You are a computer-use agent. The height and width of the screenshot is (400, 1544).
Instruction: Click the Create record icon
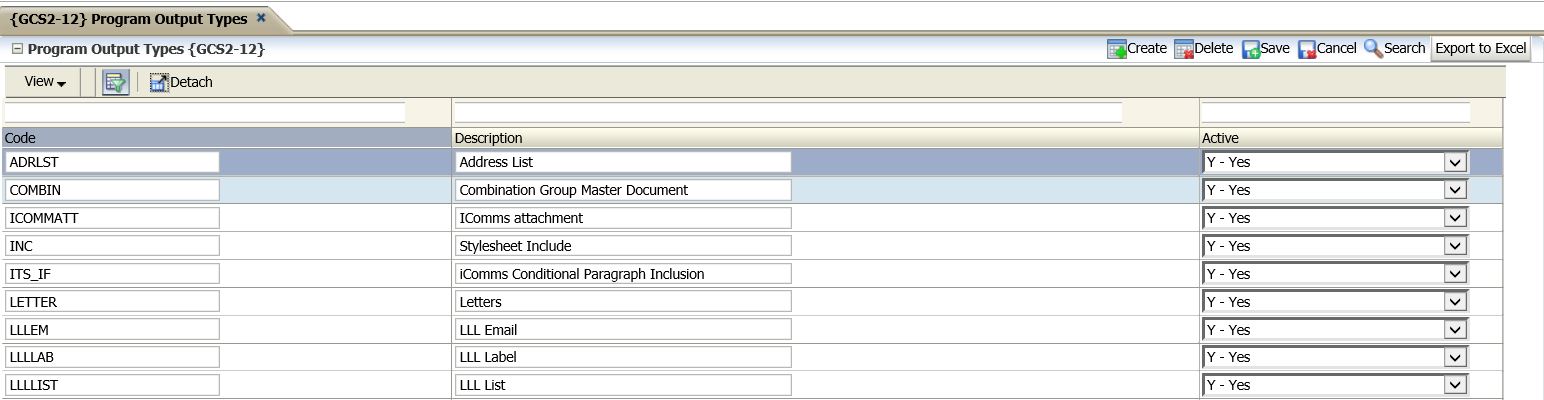1117,49
